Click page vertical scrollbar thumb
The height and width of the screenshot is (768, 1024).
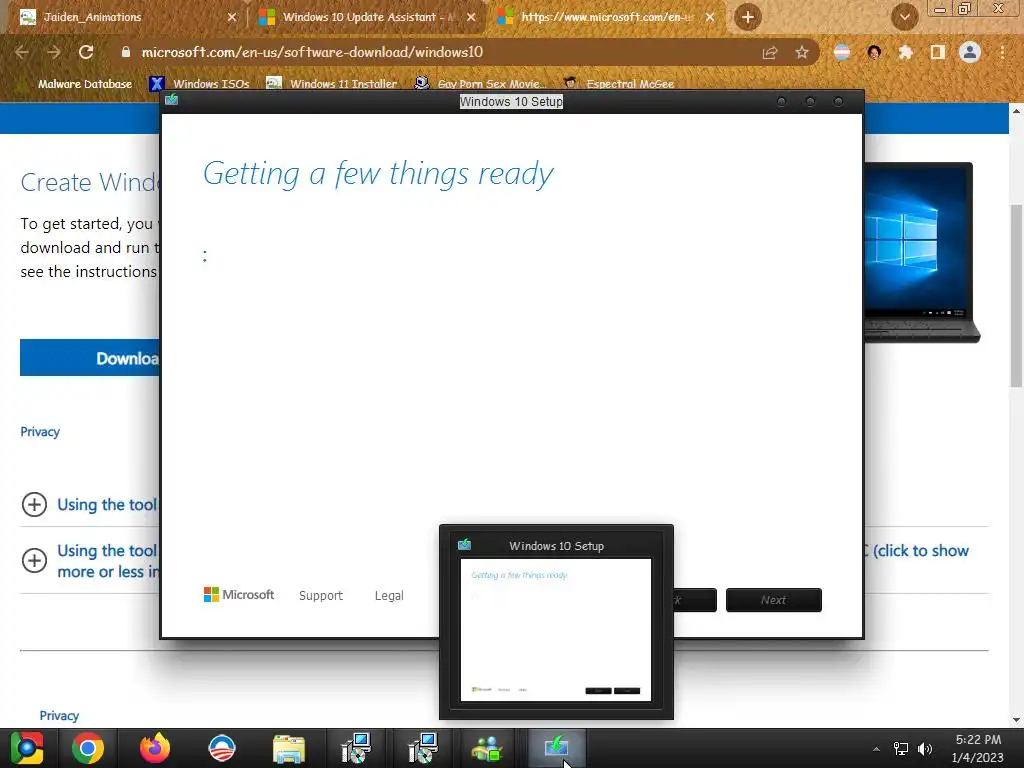point(1016,296)
